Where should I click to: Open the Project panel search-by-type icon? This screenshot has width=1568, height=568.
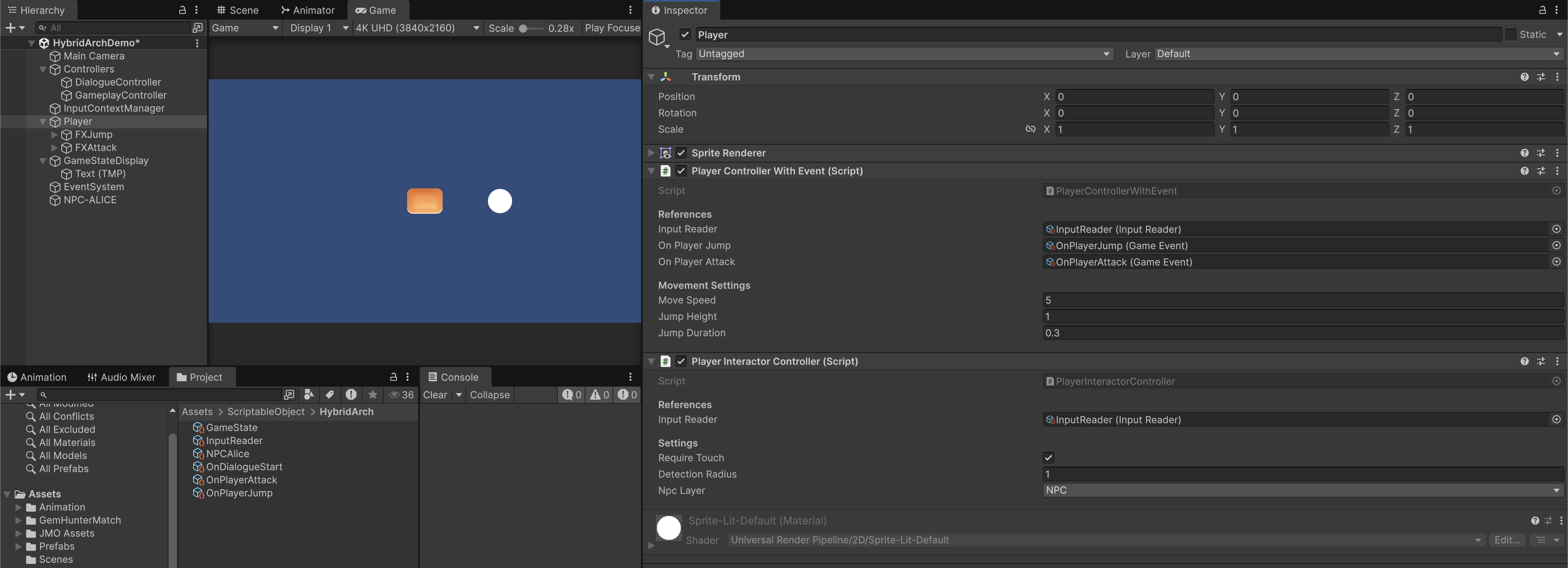[309, 395]
